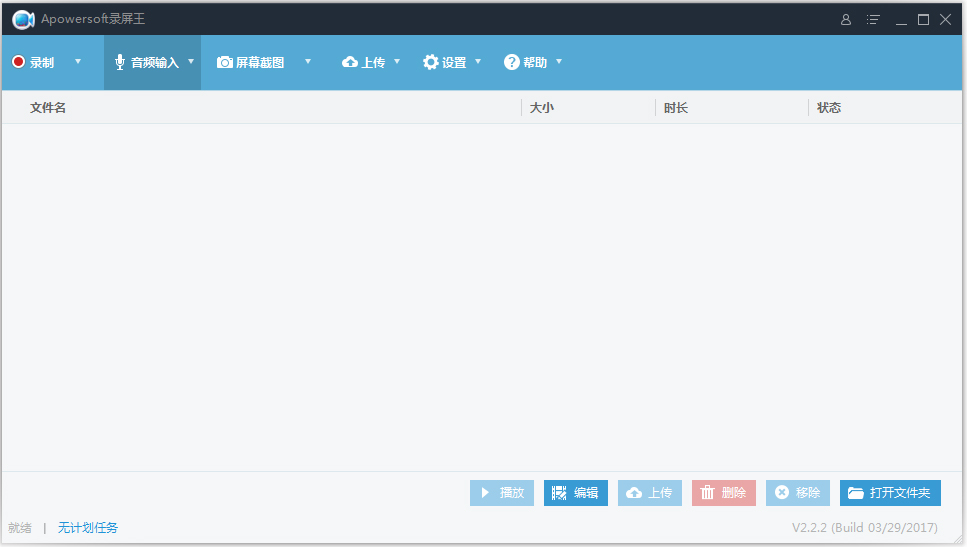Click the microphone audio input icon

[x=120, y=62]
